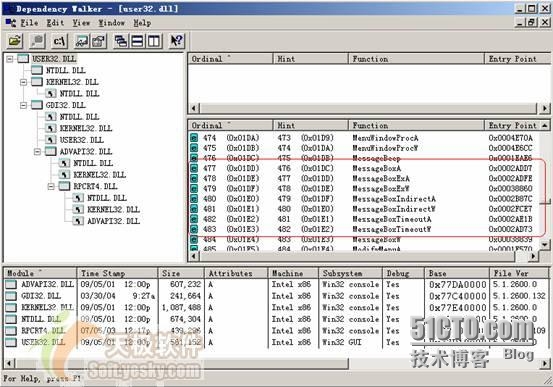Open the View menu
This screenshot has height=387, width=553.
coord(81,23)
